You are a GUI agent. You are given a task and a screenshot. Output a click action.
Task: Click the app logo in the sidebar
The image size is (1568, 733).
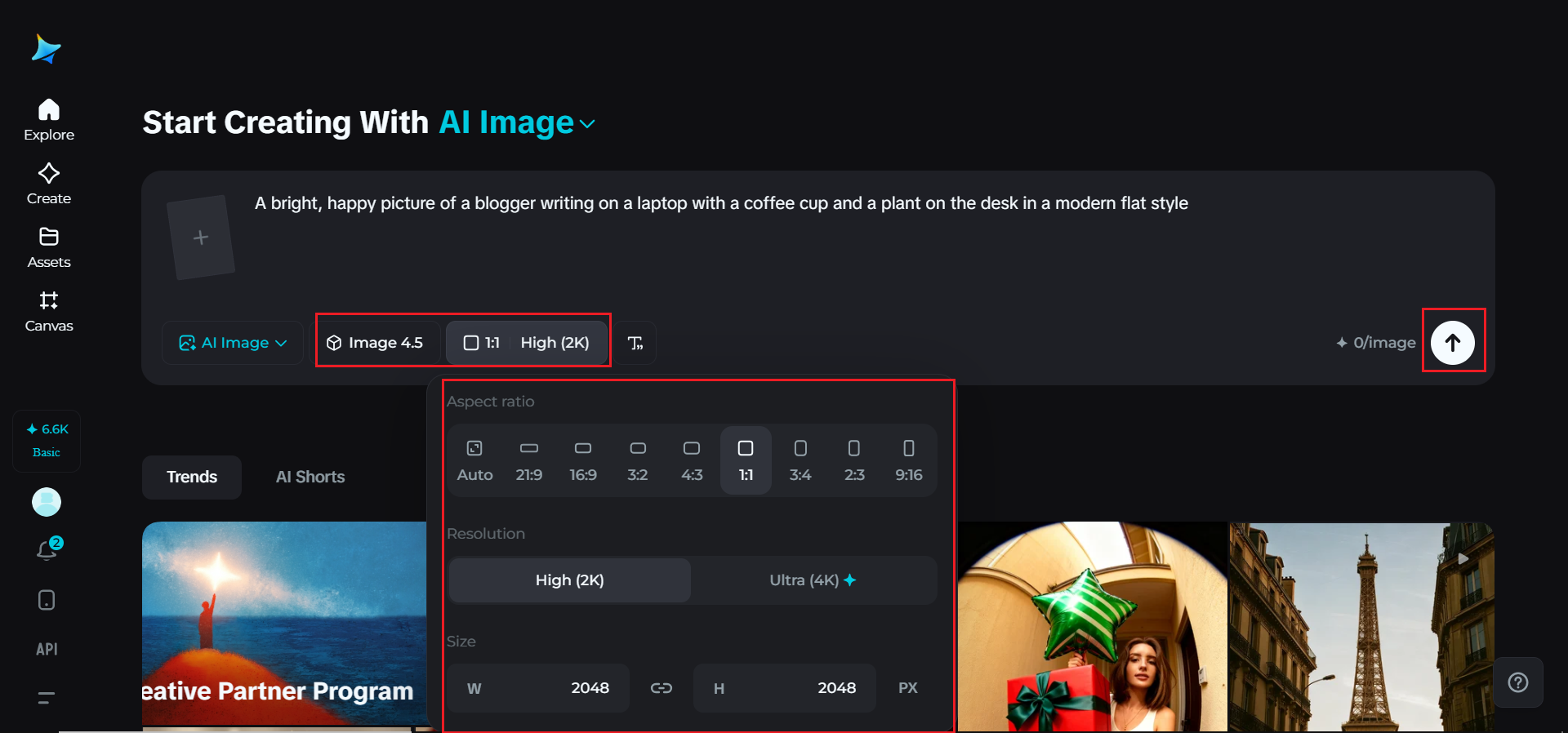[x=47, y=49]
